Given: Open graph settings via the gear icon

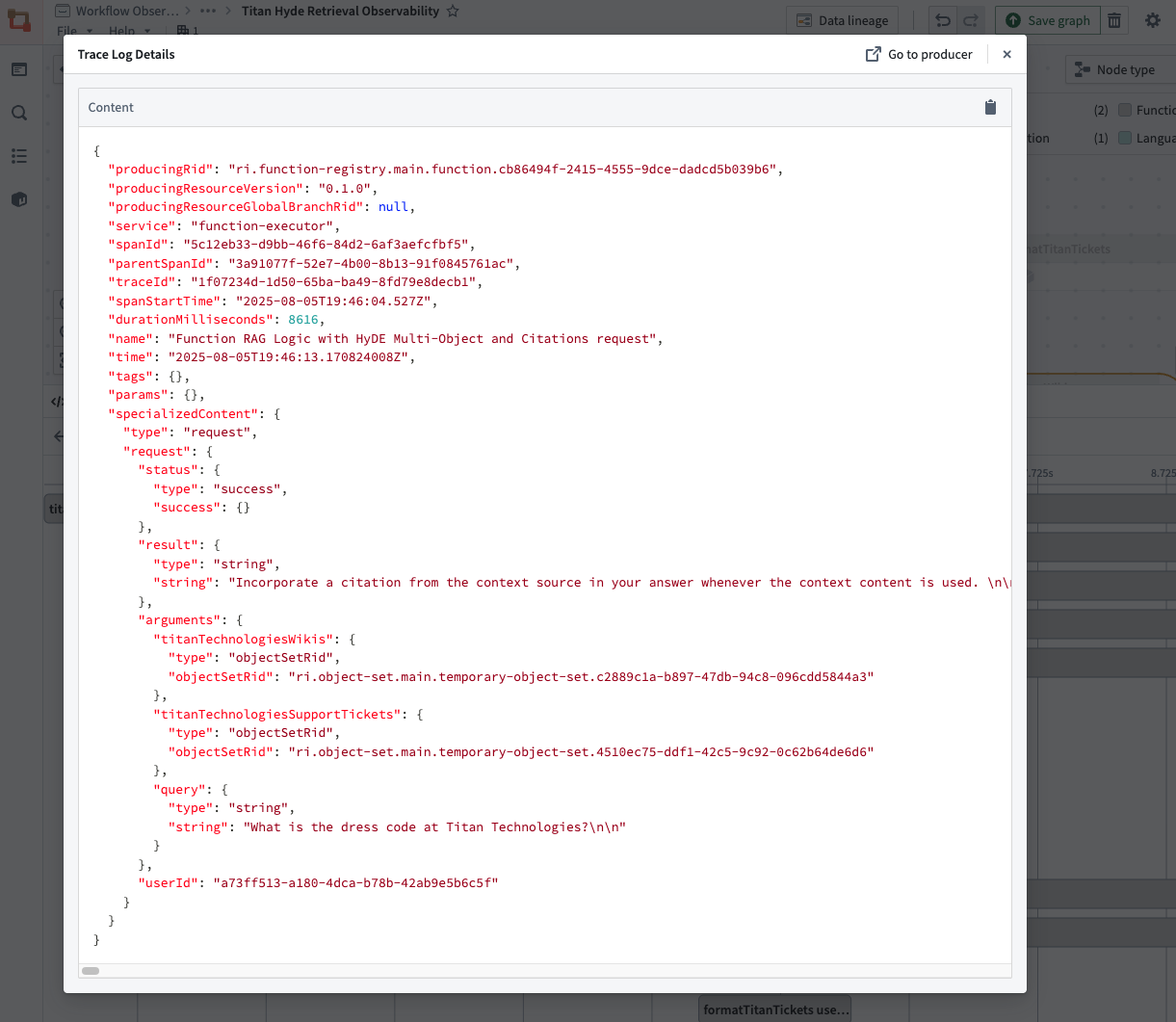Looking at the screenshot, I should point(1153,19).
